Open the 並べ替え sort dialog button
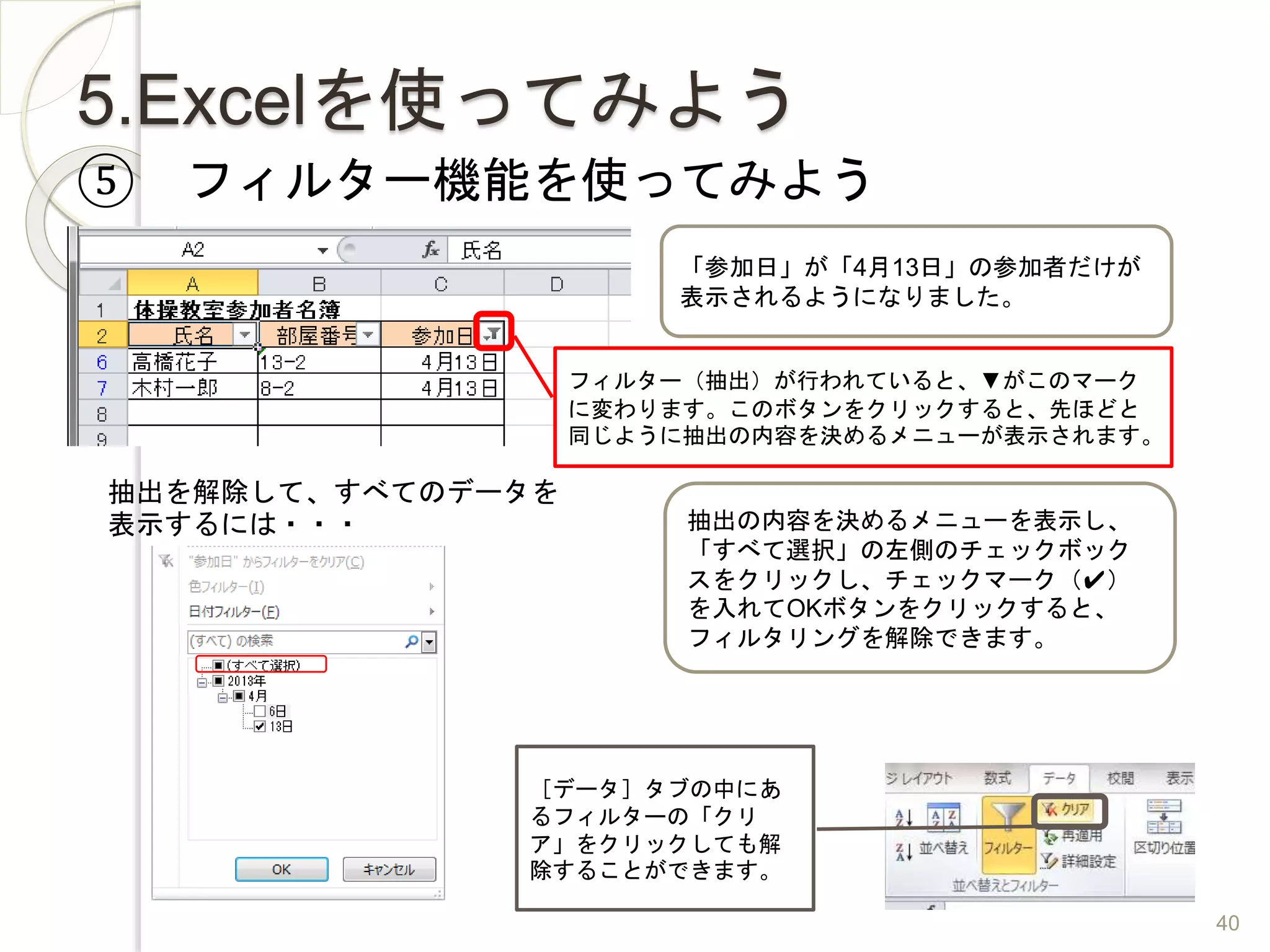Image resolution: width=1270 pixels, height=952 pixels. click(x=943, y=831)
